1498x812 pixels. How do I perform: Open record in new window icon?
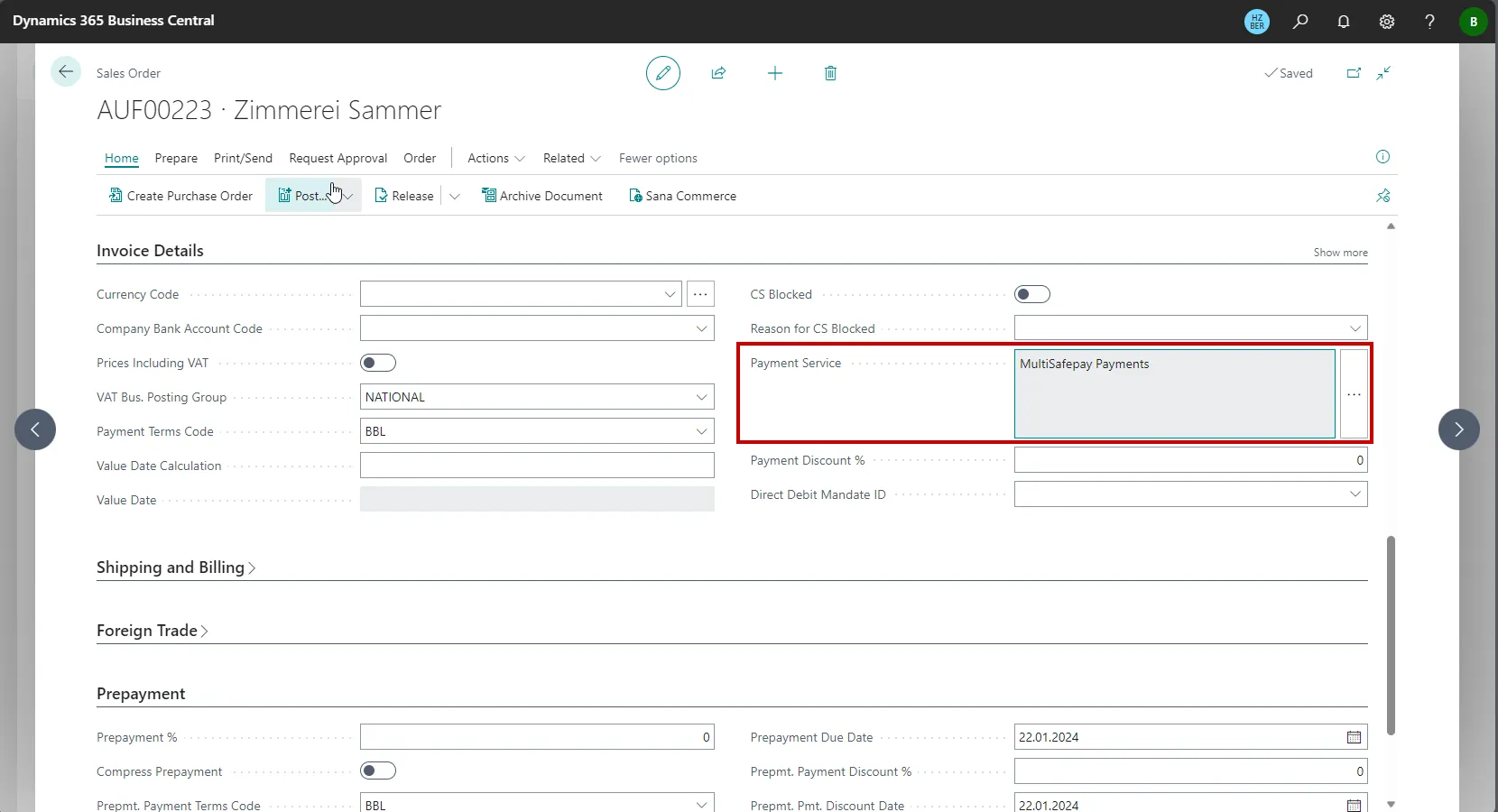click(1354, 73)
